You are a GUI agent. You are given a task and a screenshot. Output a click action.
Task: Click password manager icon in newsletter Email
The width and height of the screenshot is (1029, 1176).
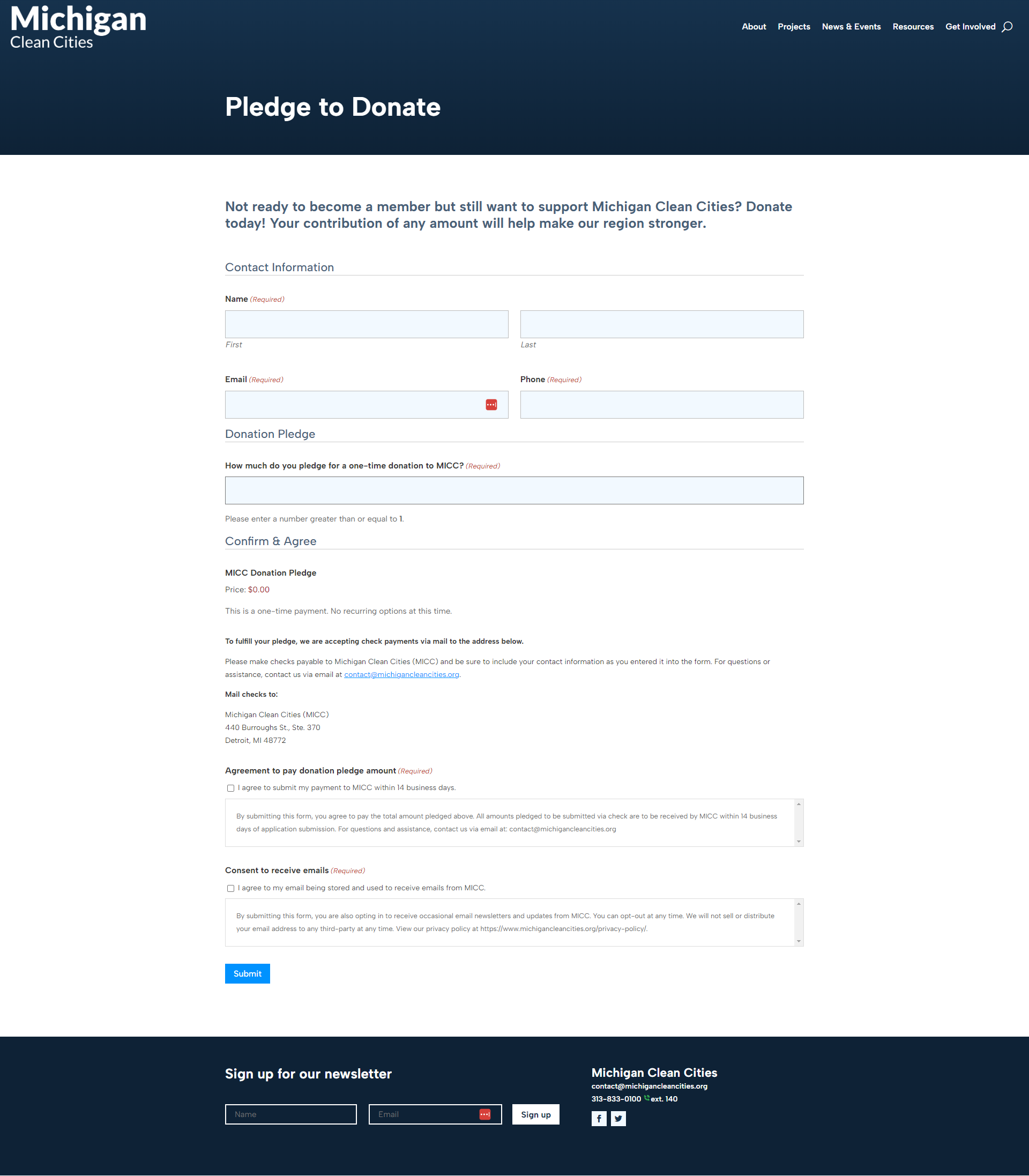point(484,1114)
